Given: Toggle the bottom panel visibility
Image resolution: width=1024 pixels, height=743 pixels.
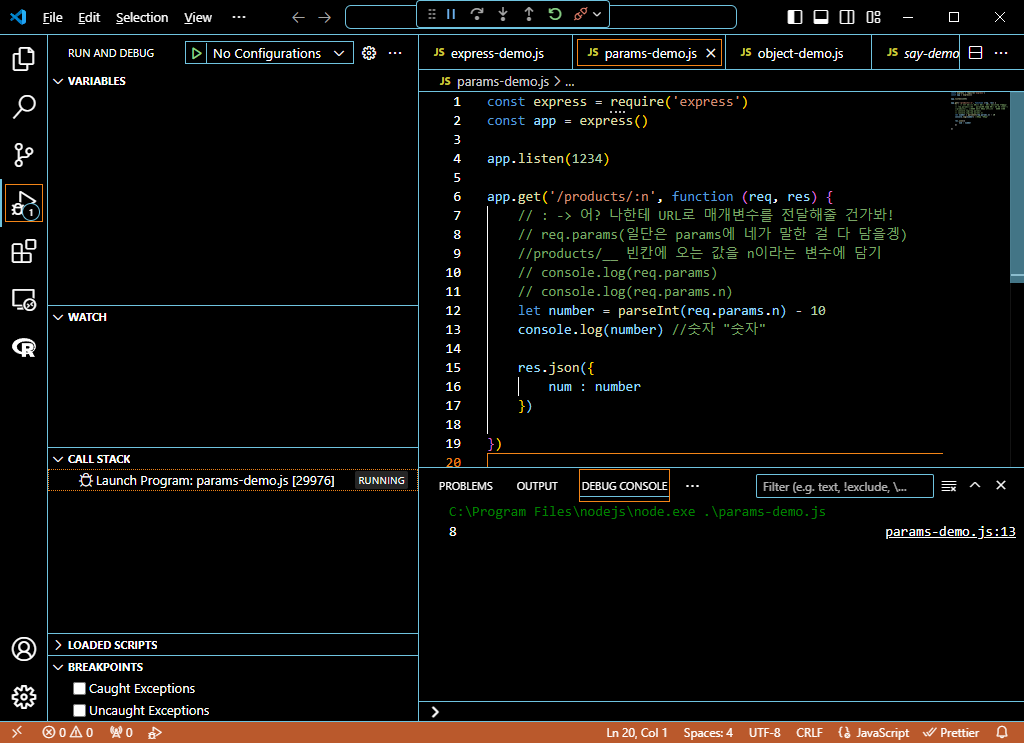Looking at the screenshot, I should tap(821, 17).
